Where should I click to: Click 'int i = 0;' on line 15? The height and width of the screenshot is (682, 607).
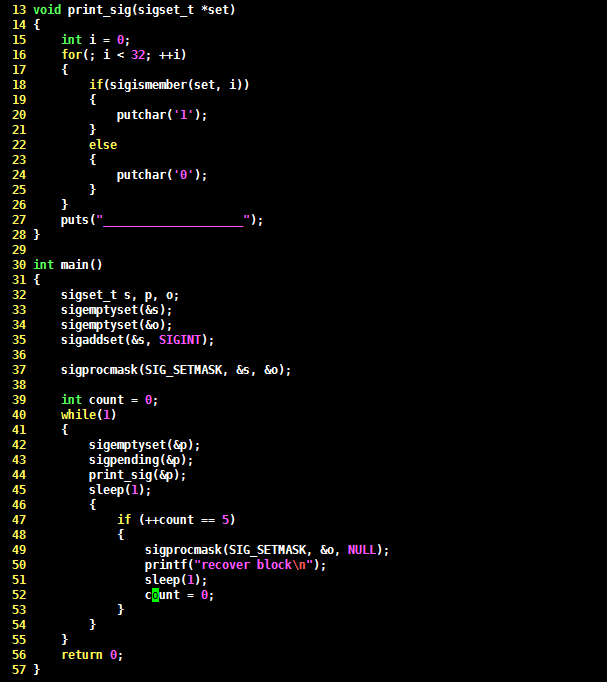96,40
